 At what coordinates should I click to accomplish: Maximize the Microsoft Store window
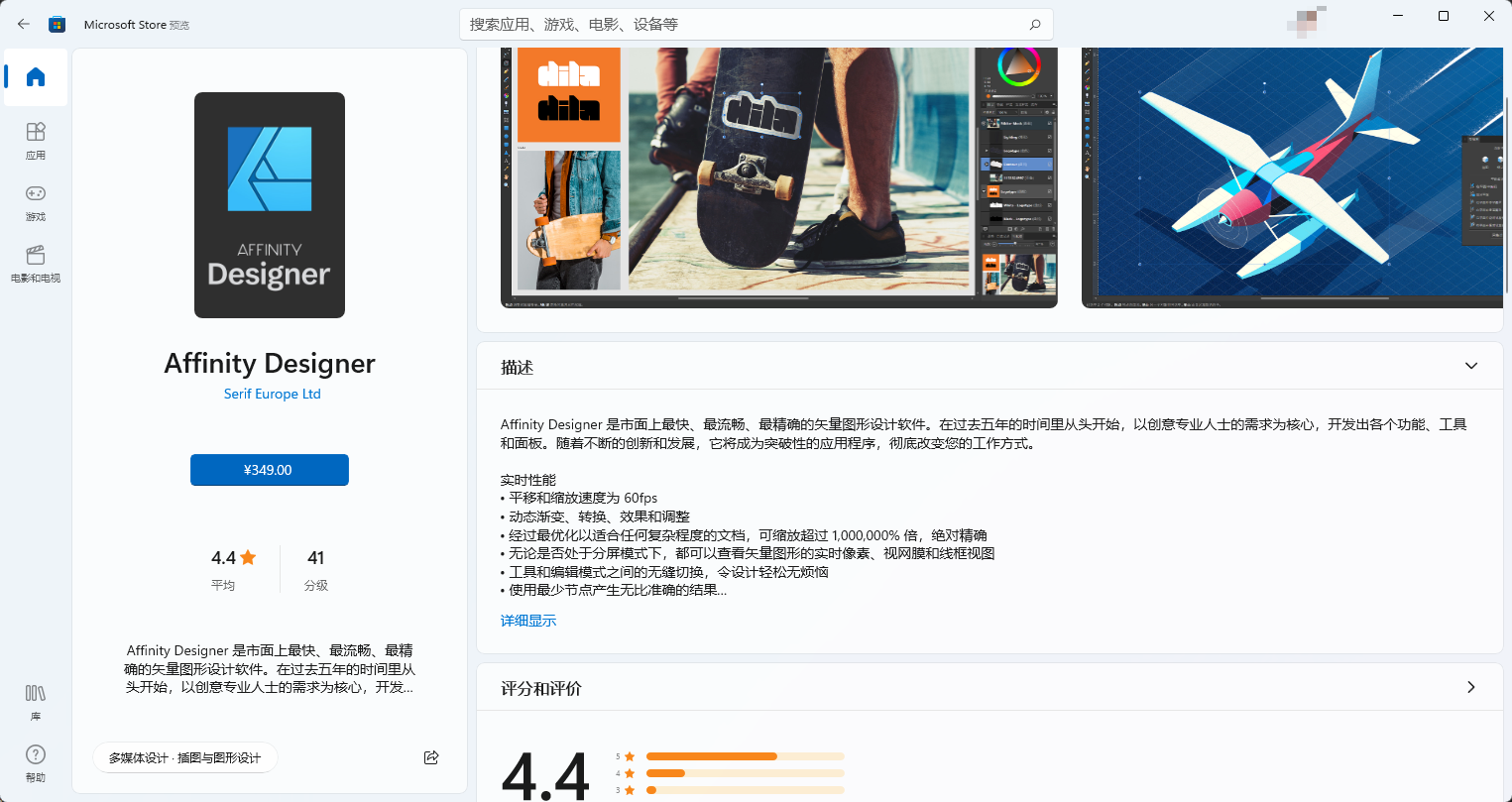(1444, 16)
